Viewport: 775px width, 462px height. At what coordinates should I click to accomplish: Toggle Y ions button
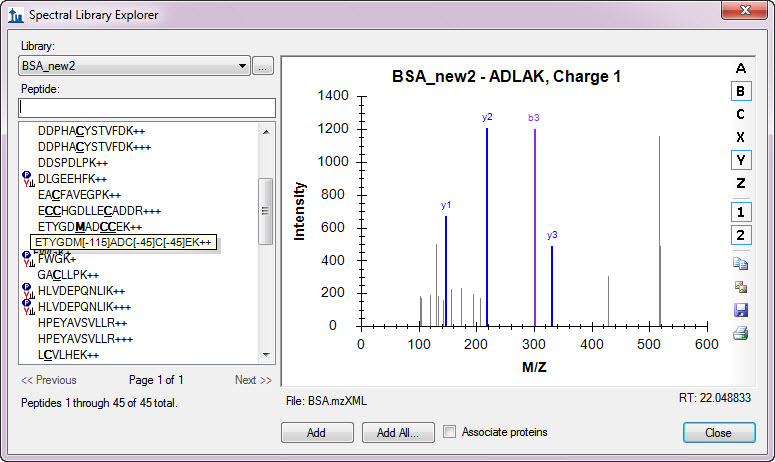click(740, 160)
